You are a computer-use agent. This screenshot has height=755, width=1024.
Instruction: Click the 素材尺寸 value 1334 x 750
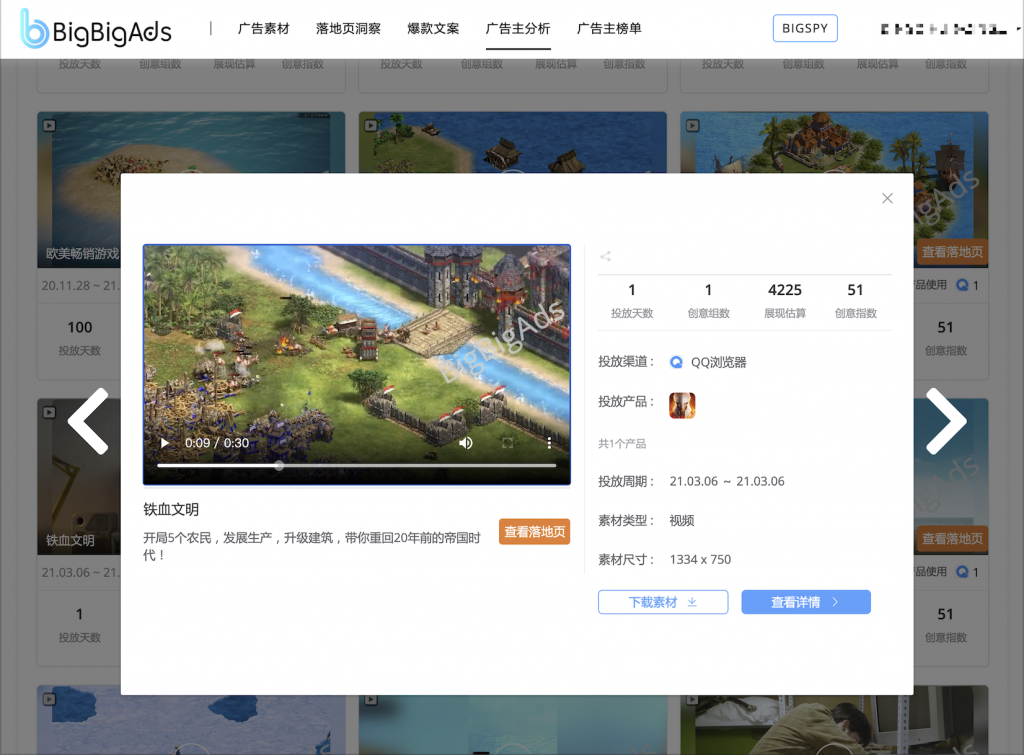point(700,560)
